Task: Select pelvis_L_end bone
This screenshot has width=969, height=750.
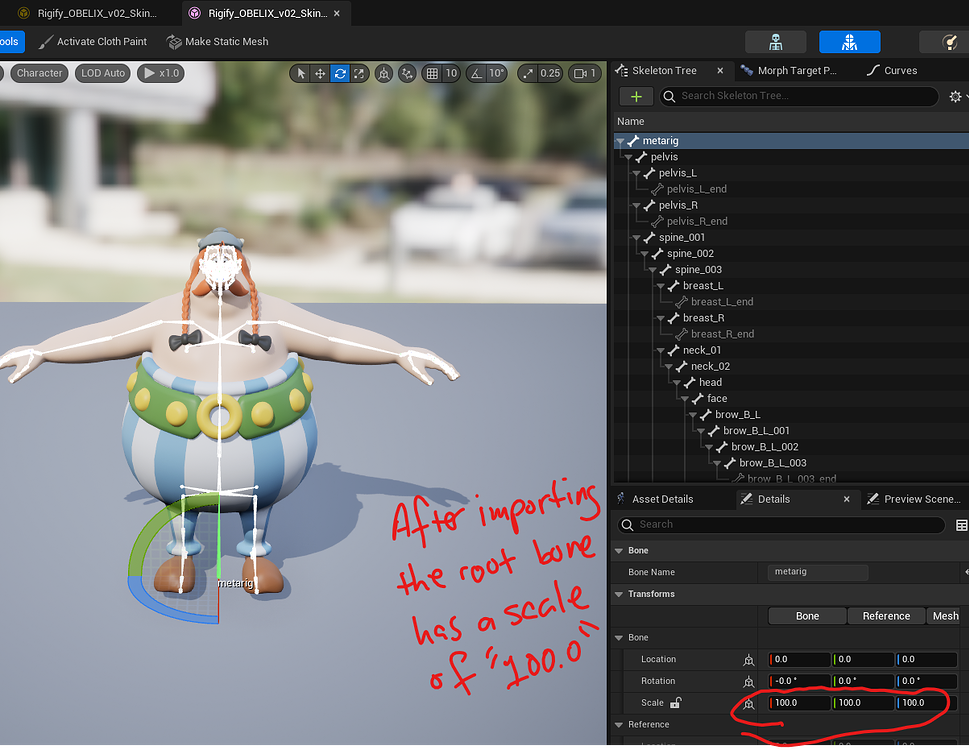Action: [x=696, y=189]
